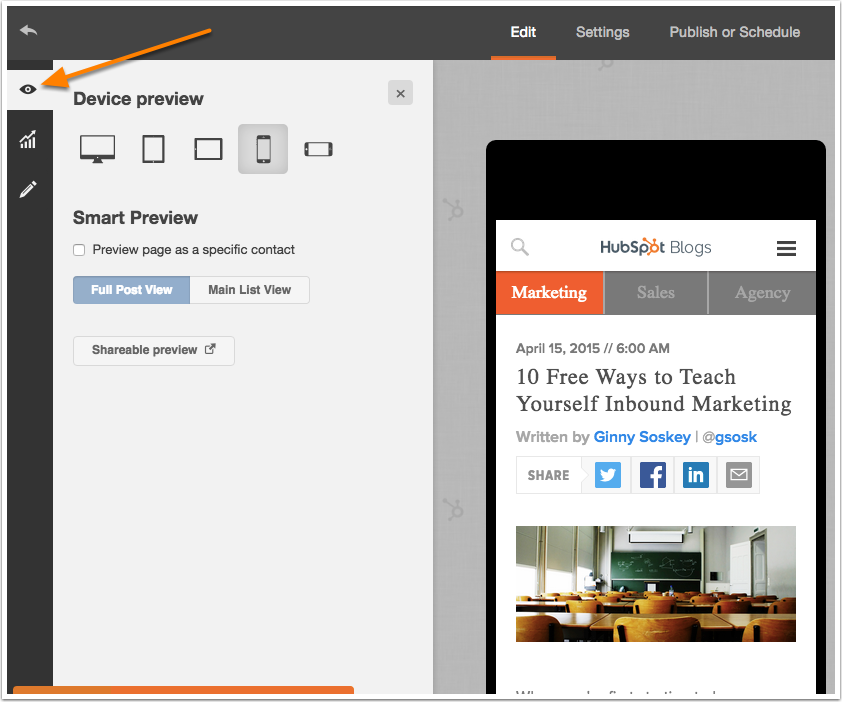The width and height of the screenshot is (842, 702).
Task: Go to the Edit tab
Action: click(523, 32)
